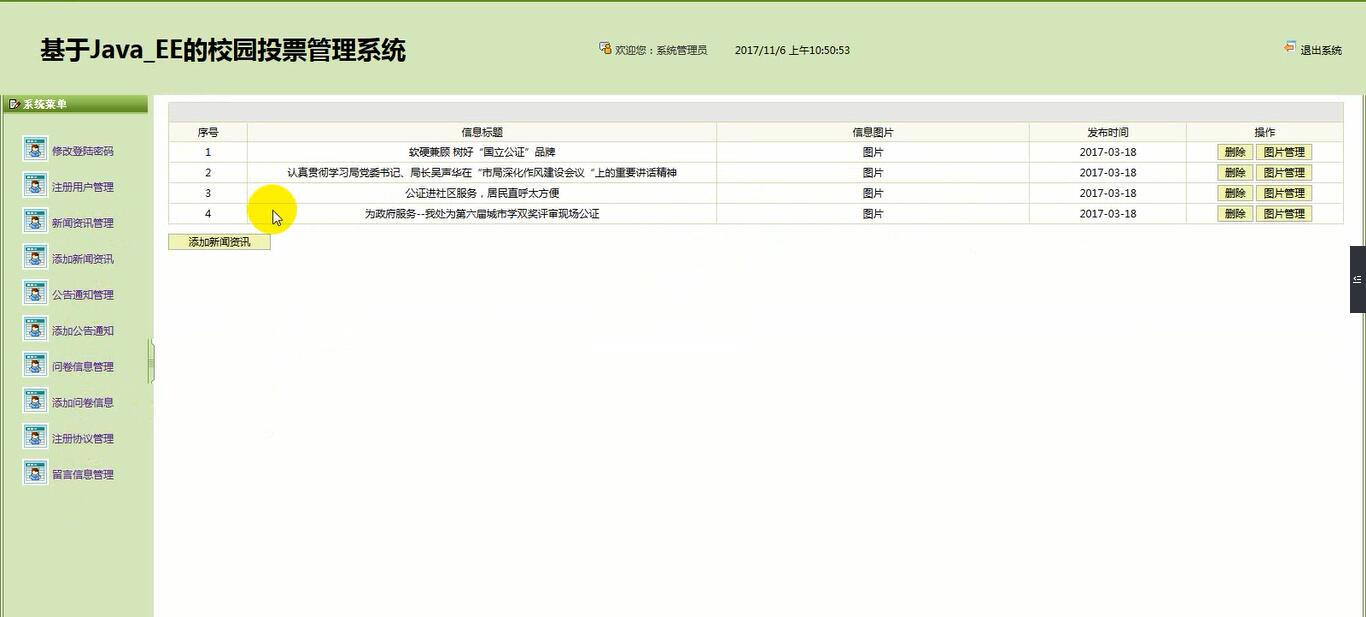Open 公告通知管理 menu item
The image size is (1366, 617).
pos(83,295)
